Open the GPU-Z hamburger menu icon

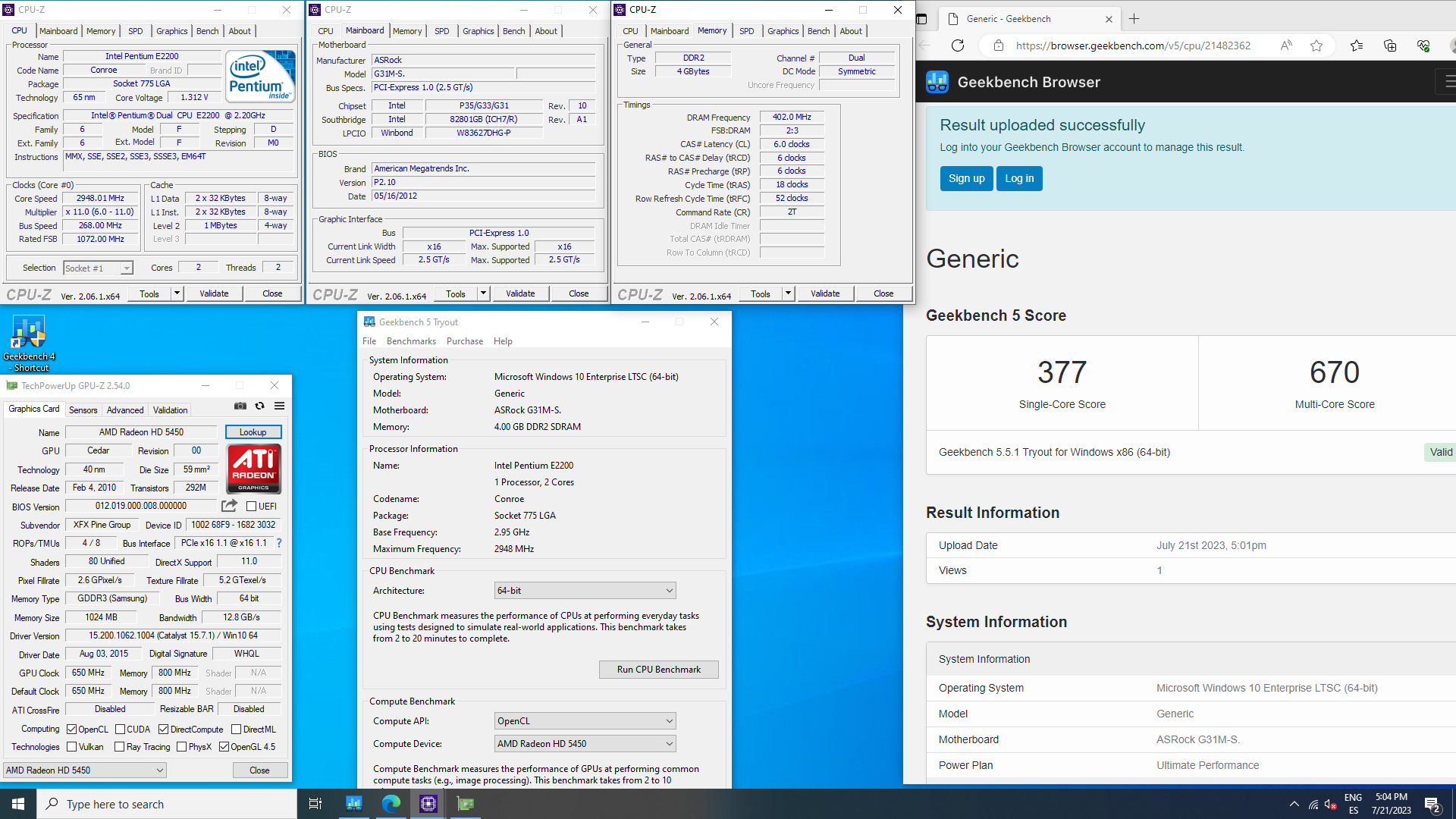pyautogui.click(x=279, y=406)
